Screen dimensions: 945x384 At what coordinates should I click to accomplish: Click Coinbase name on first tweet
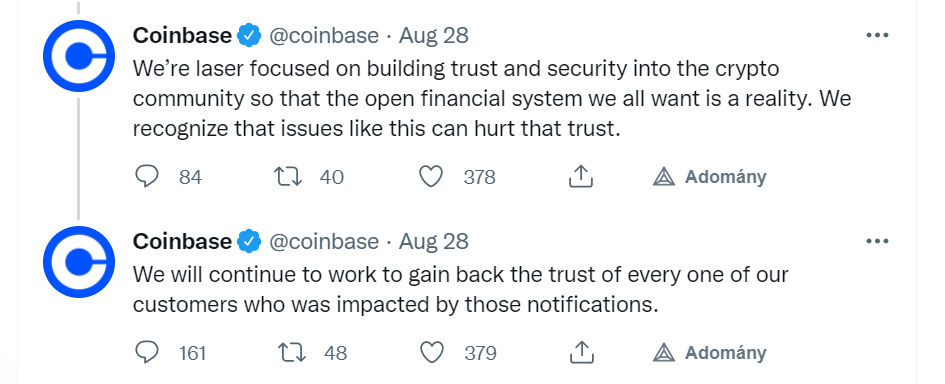pyautogui.click(x=182, y=36)
